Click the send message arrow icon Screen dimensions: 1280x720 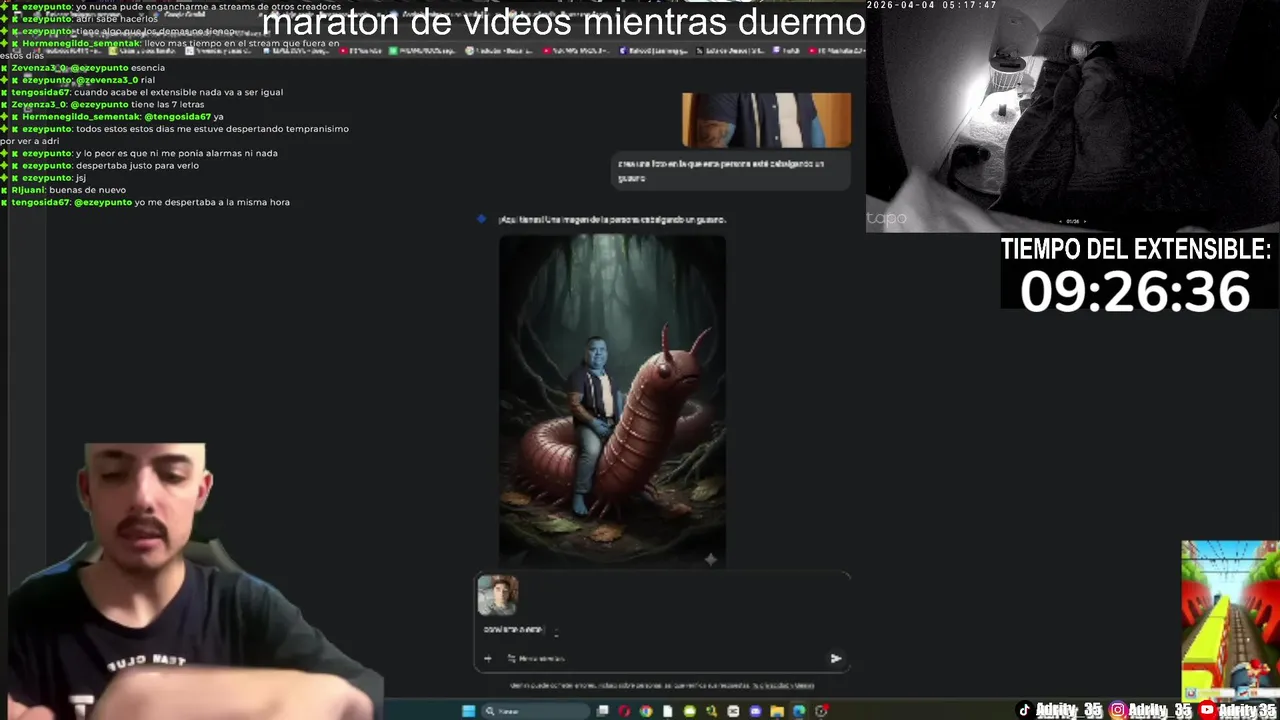[836, 658]
